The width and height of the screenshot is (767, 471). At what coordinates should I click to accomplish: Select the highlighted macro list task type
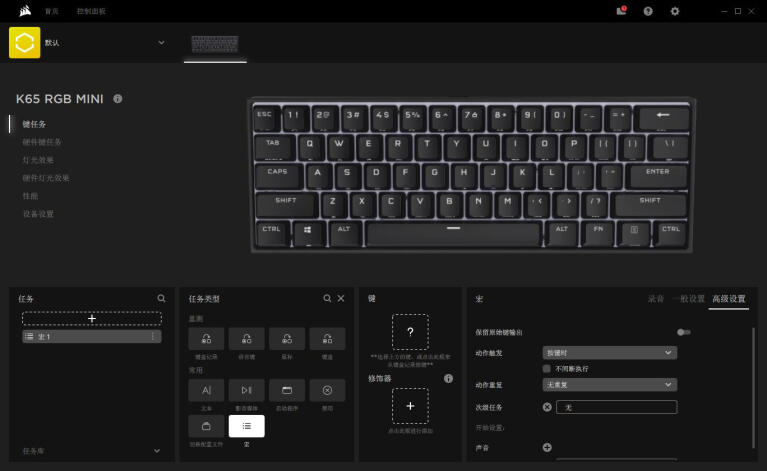247,426
